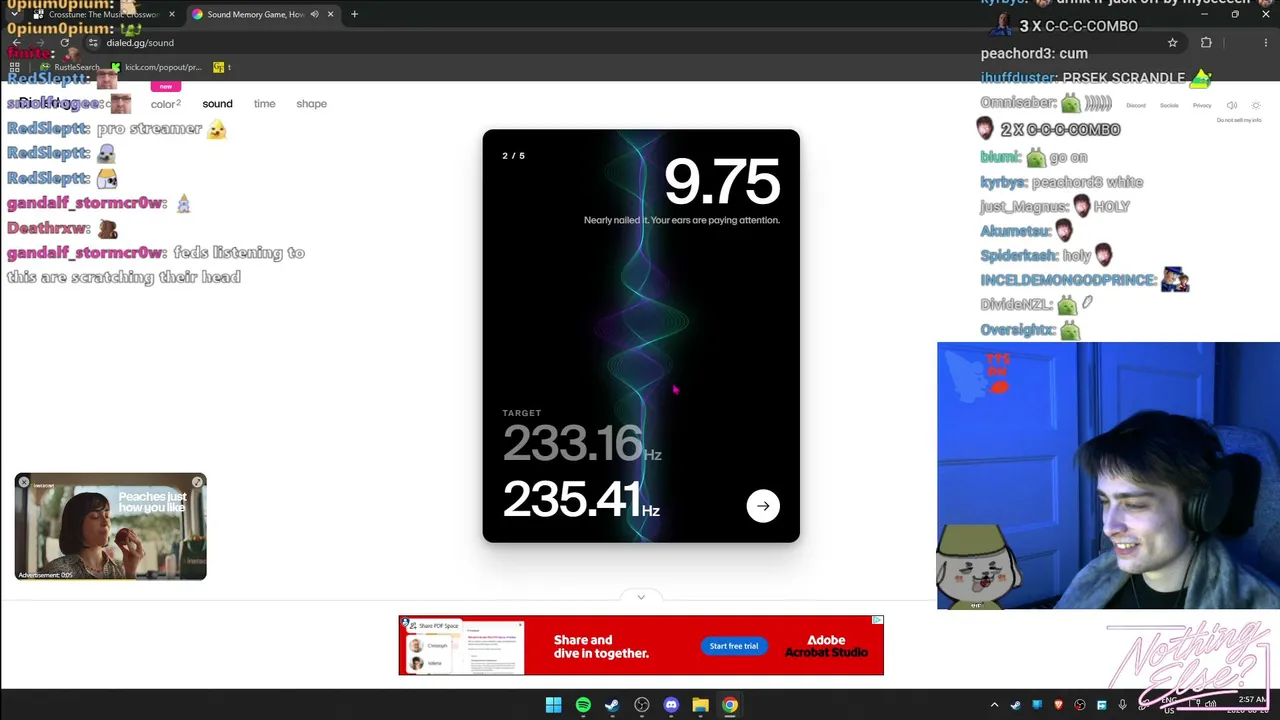Click the 'Nearly nailed it' feedback text
The width and height of the screenshot is (1280, 720).
click(682, 220)
